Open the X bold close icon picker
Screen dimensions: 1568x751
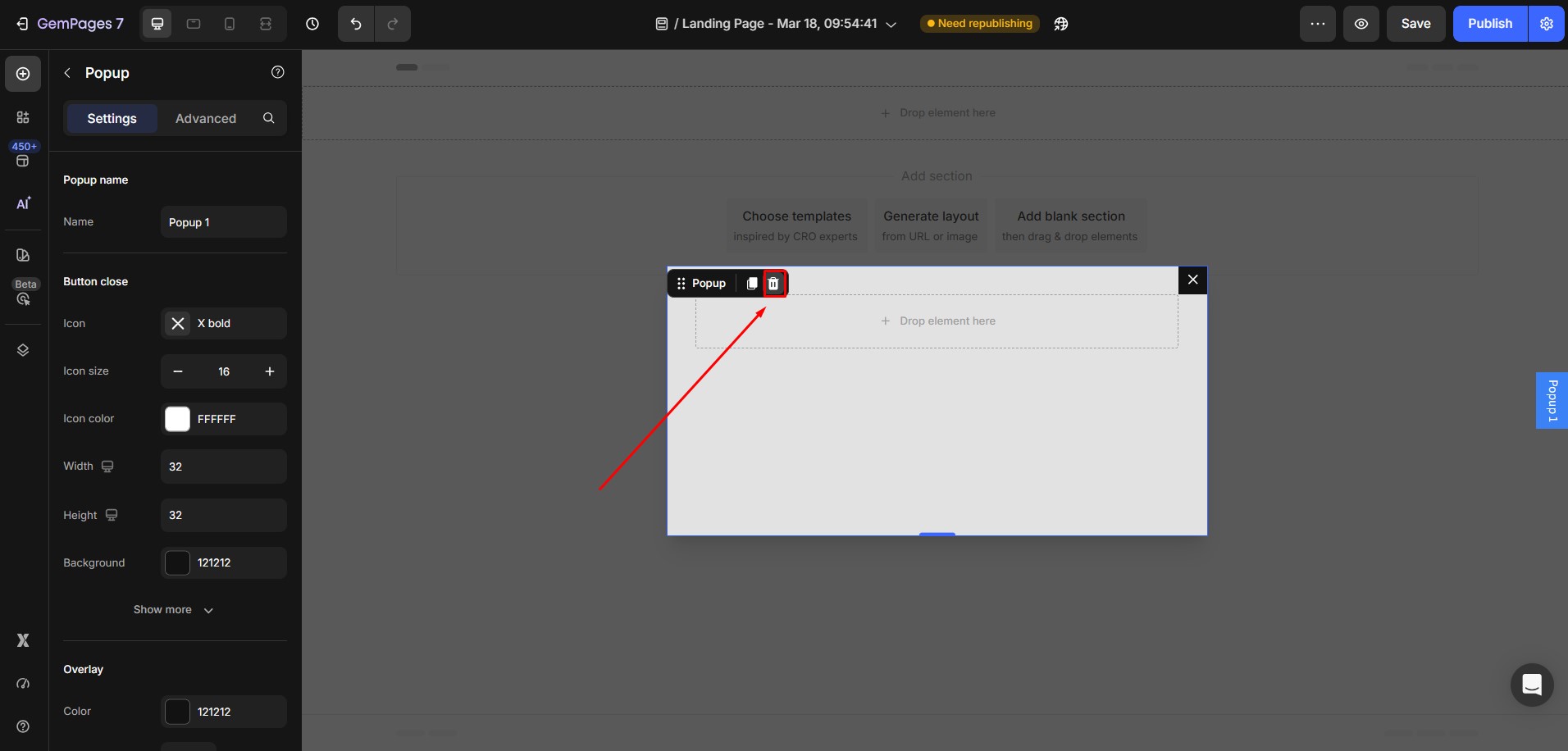[x=223, y=323]
